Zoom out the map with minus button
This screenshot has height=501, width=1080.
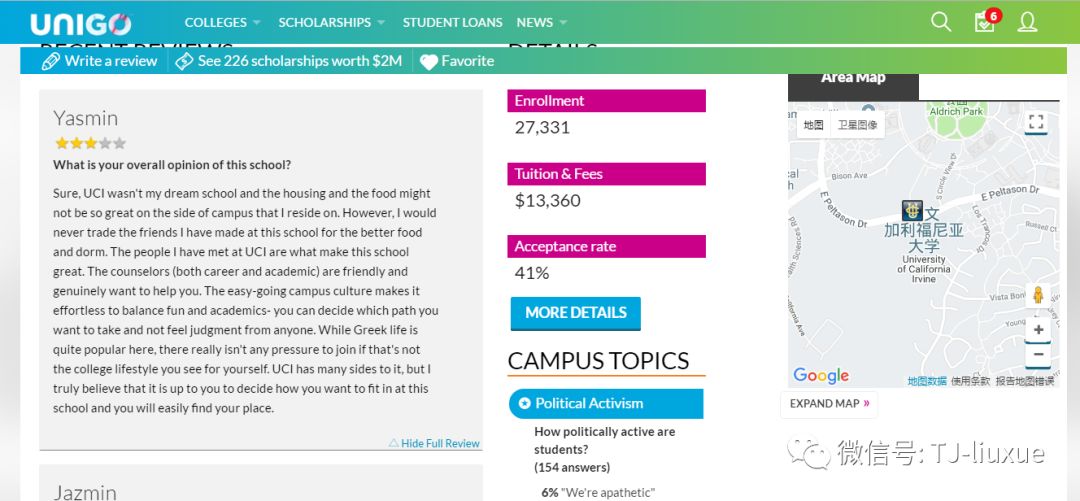[x=1038, y=355]
